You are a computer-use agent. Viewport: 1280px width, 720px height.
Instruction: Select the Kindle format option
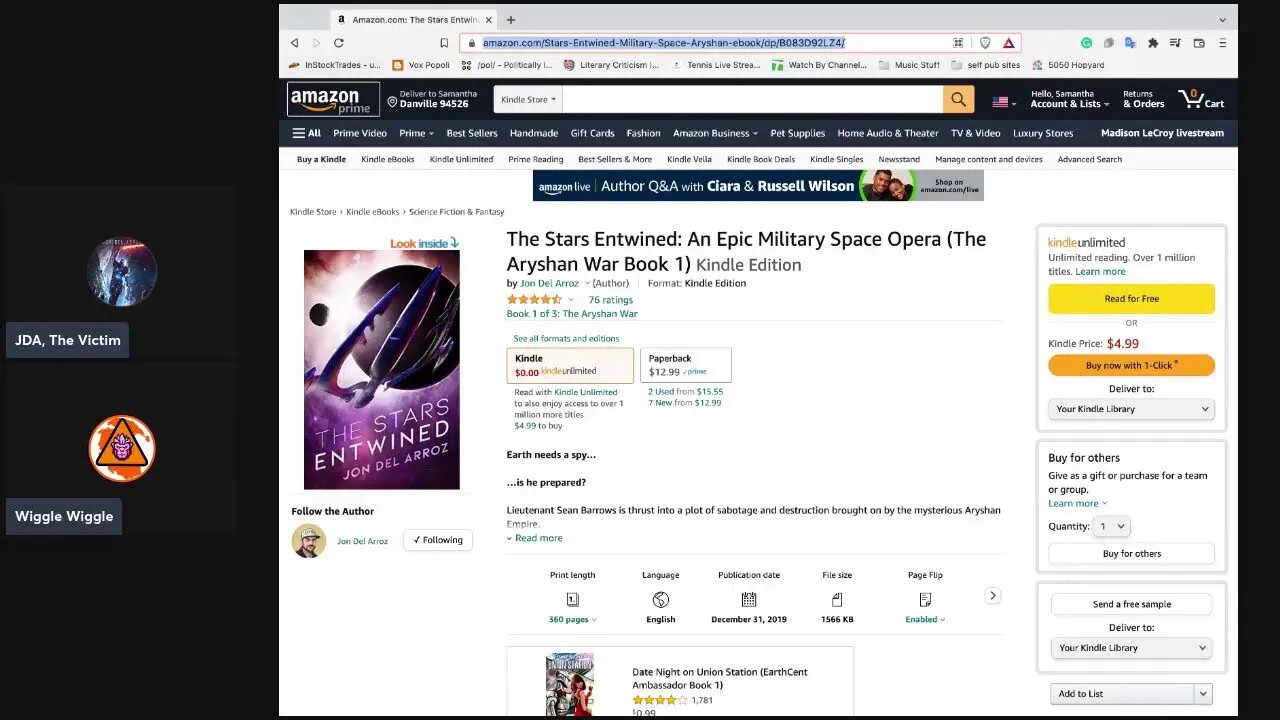569,365
